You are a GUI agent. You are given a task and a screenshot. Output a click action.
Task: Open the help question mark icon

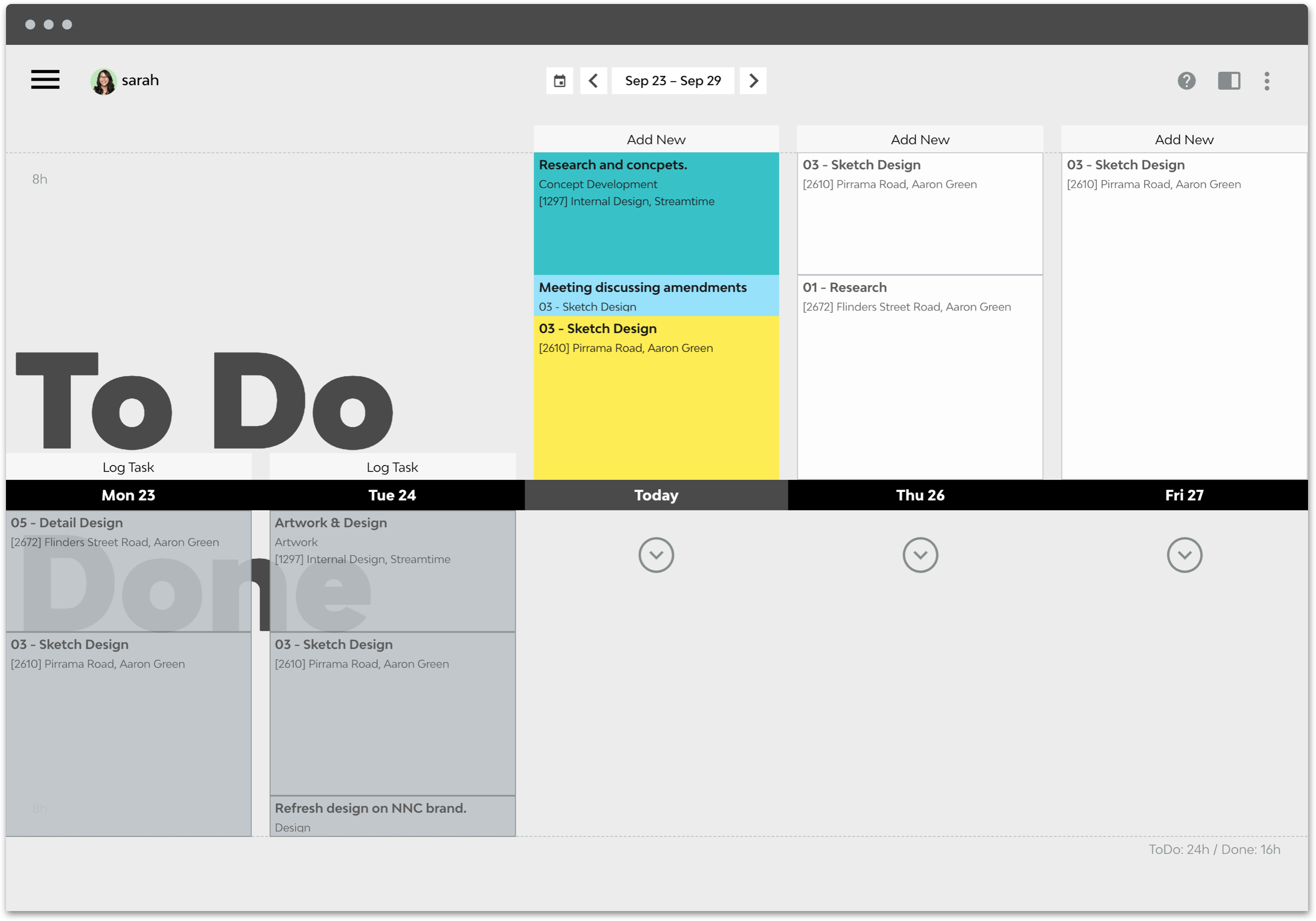[x=1186, y=81]
